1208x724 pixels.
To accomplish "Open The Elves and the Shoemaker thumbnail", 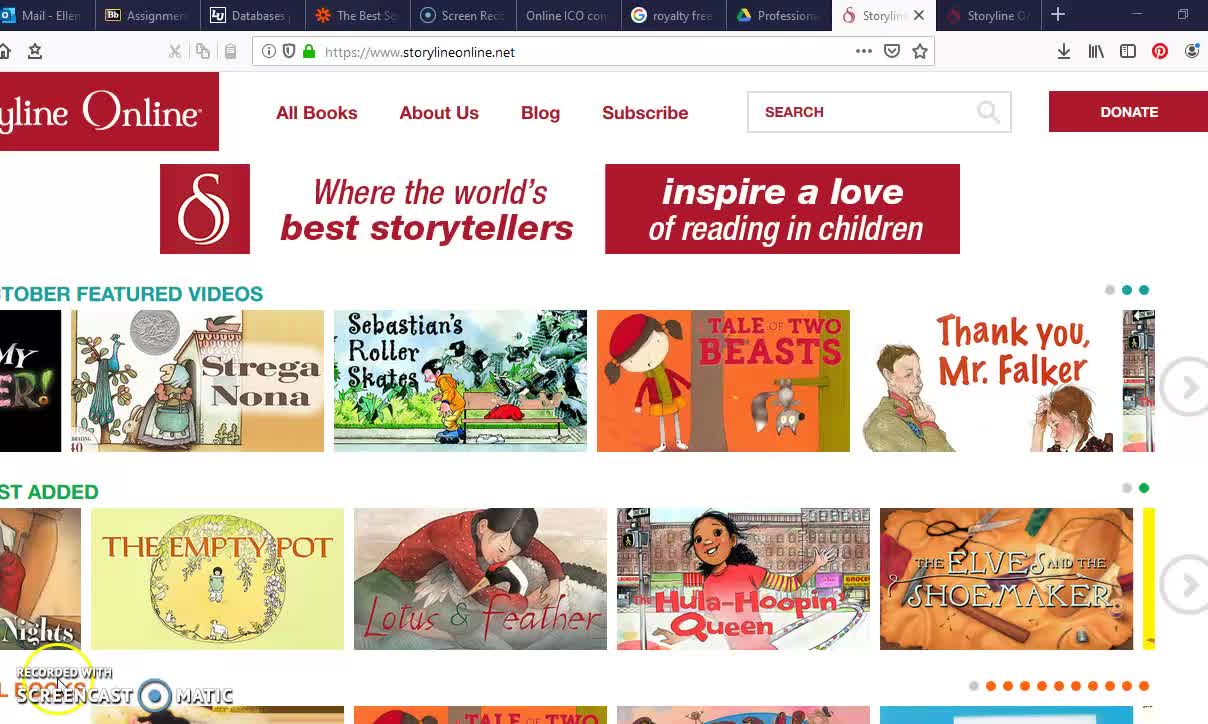I will point(1006,579).
